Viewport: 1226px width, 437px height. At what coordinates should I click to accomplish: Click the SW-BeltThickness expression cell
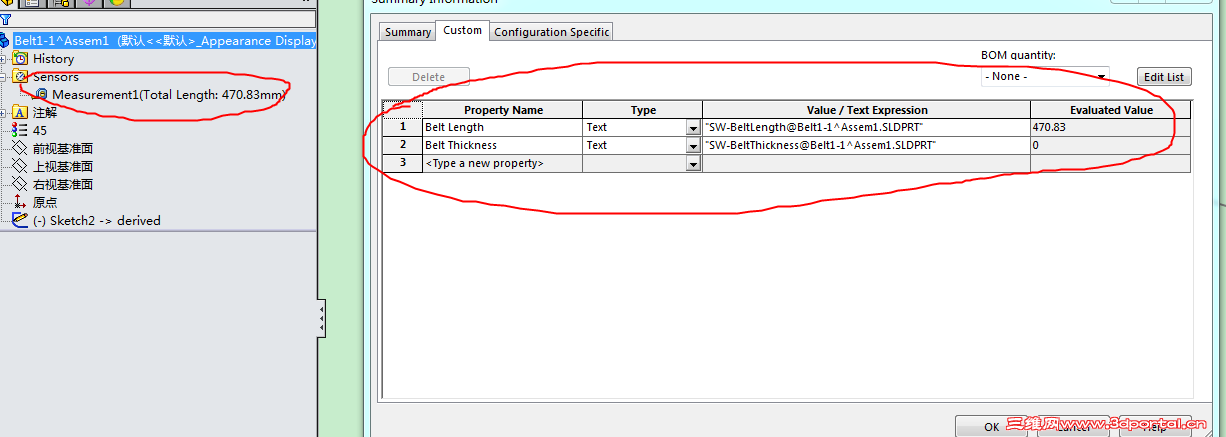(867, 145)
